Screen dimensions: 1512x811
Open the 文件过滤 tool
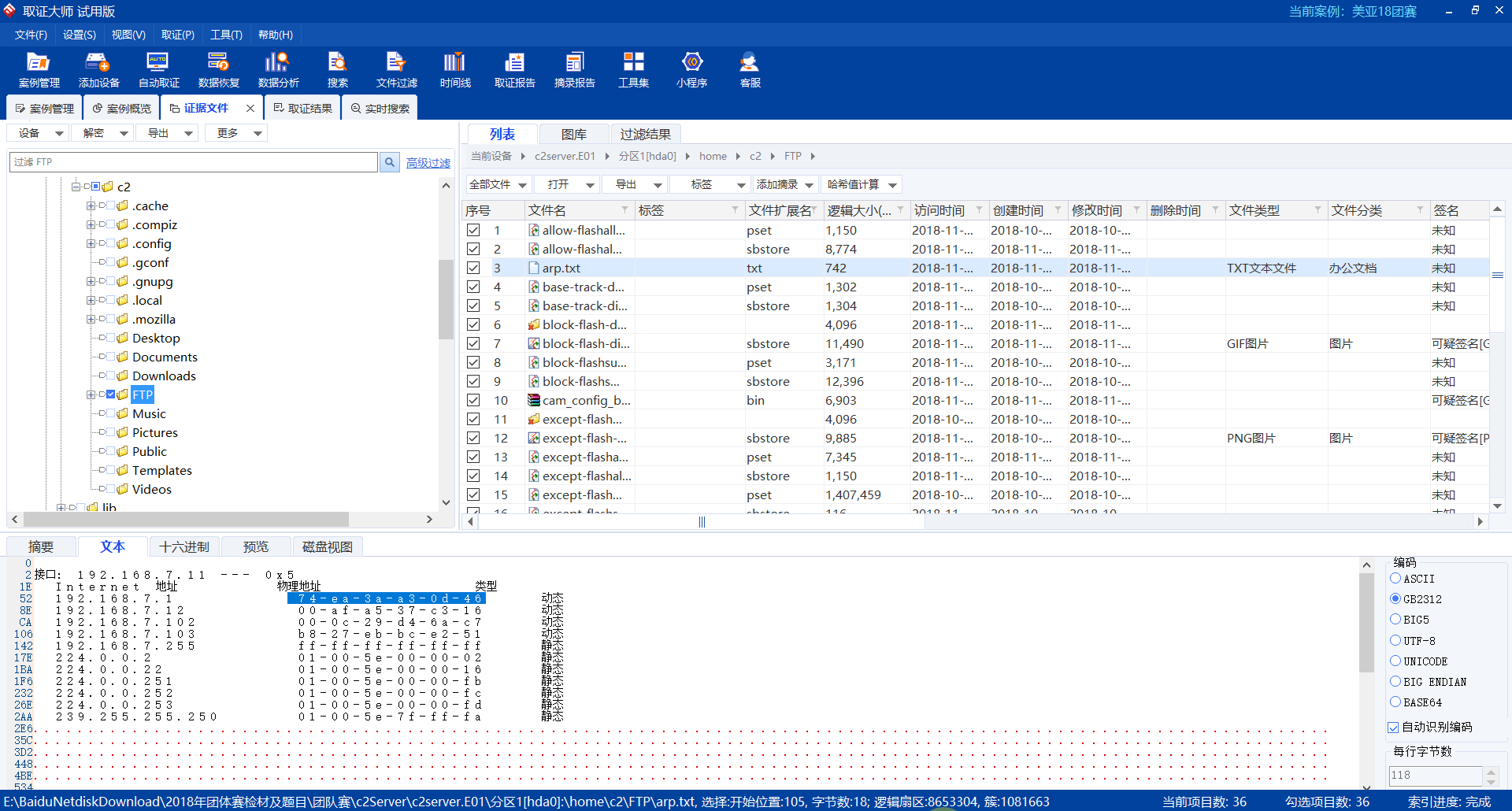coord(396,69)
